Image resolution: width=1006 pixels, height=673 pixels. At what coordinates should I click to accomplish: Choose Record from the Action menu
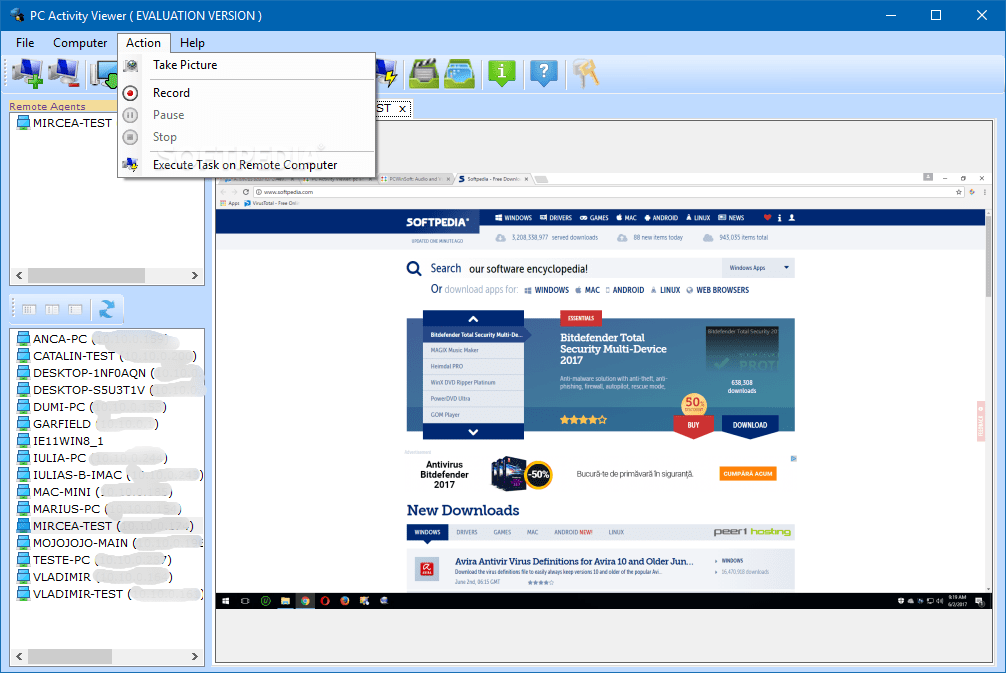(246, 94)
